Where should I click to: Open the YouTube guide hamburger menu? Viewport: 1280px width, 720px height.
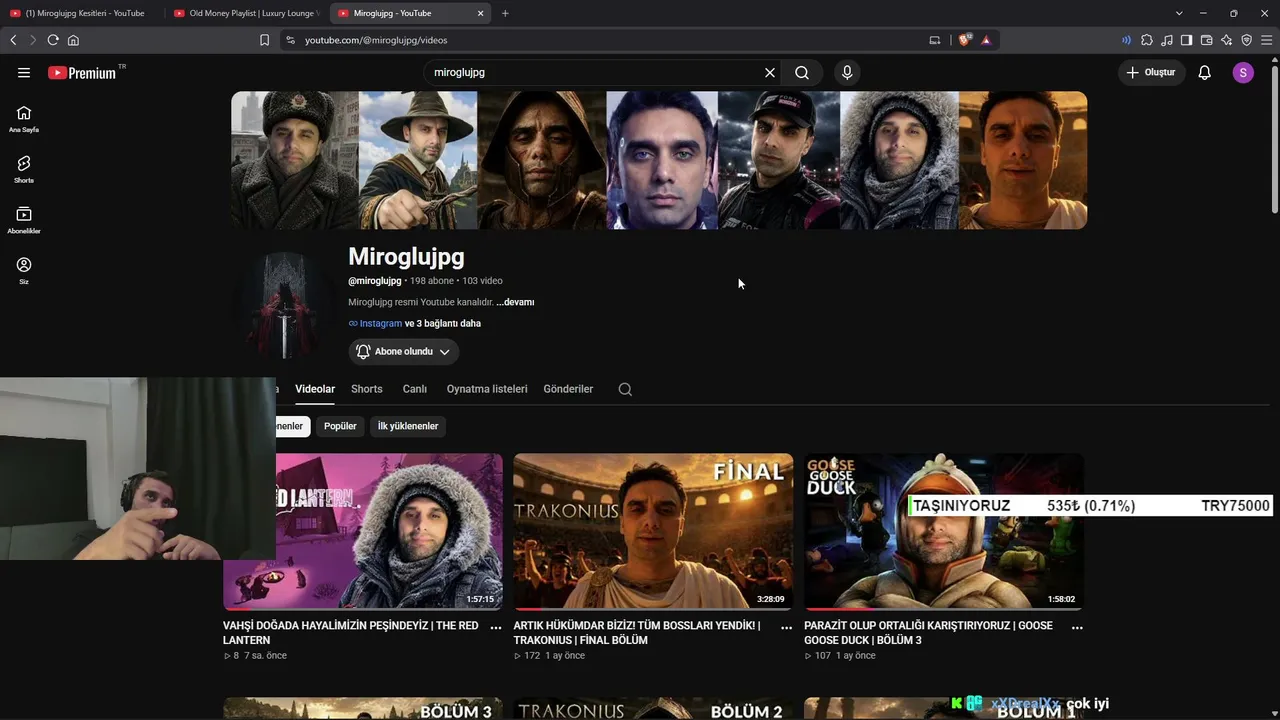click(x=24, y=73)
